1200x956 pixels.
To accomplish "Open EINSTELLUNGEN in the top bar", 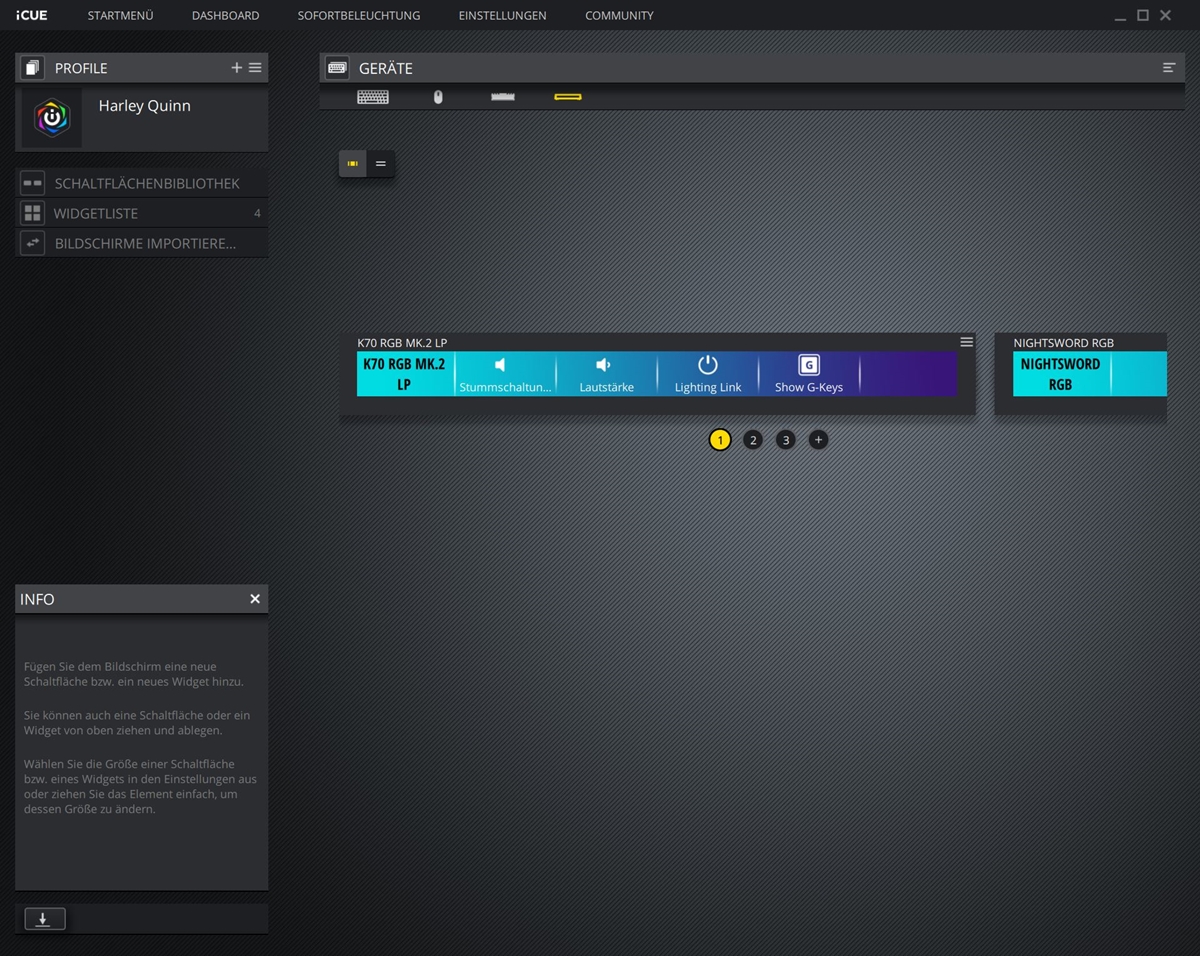I will tap(502, 15).
